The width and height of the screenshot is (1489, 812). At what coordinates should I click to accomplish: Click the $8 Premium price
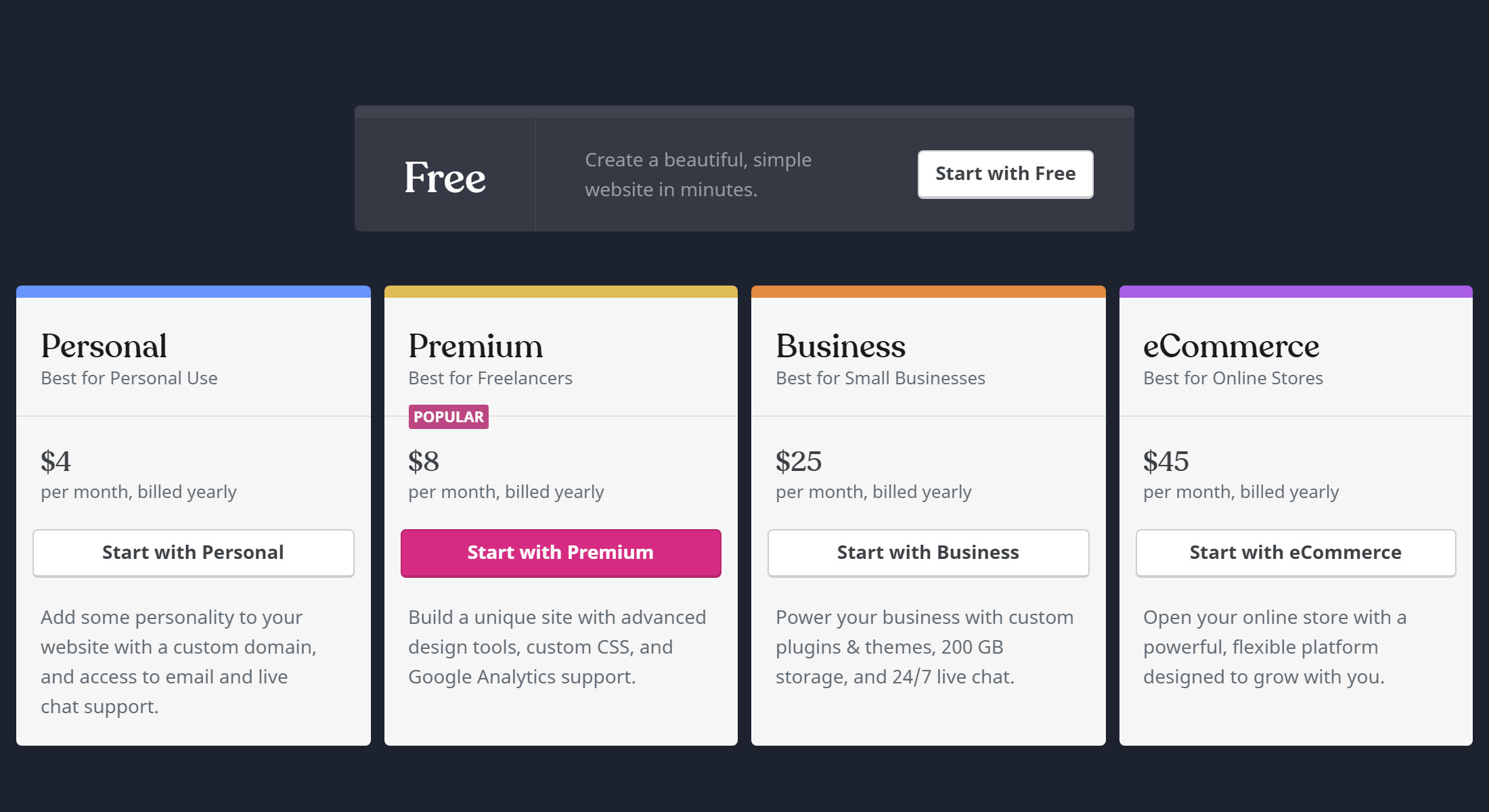pyautogui.click(x=424, y=461)
